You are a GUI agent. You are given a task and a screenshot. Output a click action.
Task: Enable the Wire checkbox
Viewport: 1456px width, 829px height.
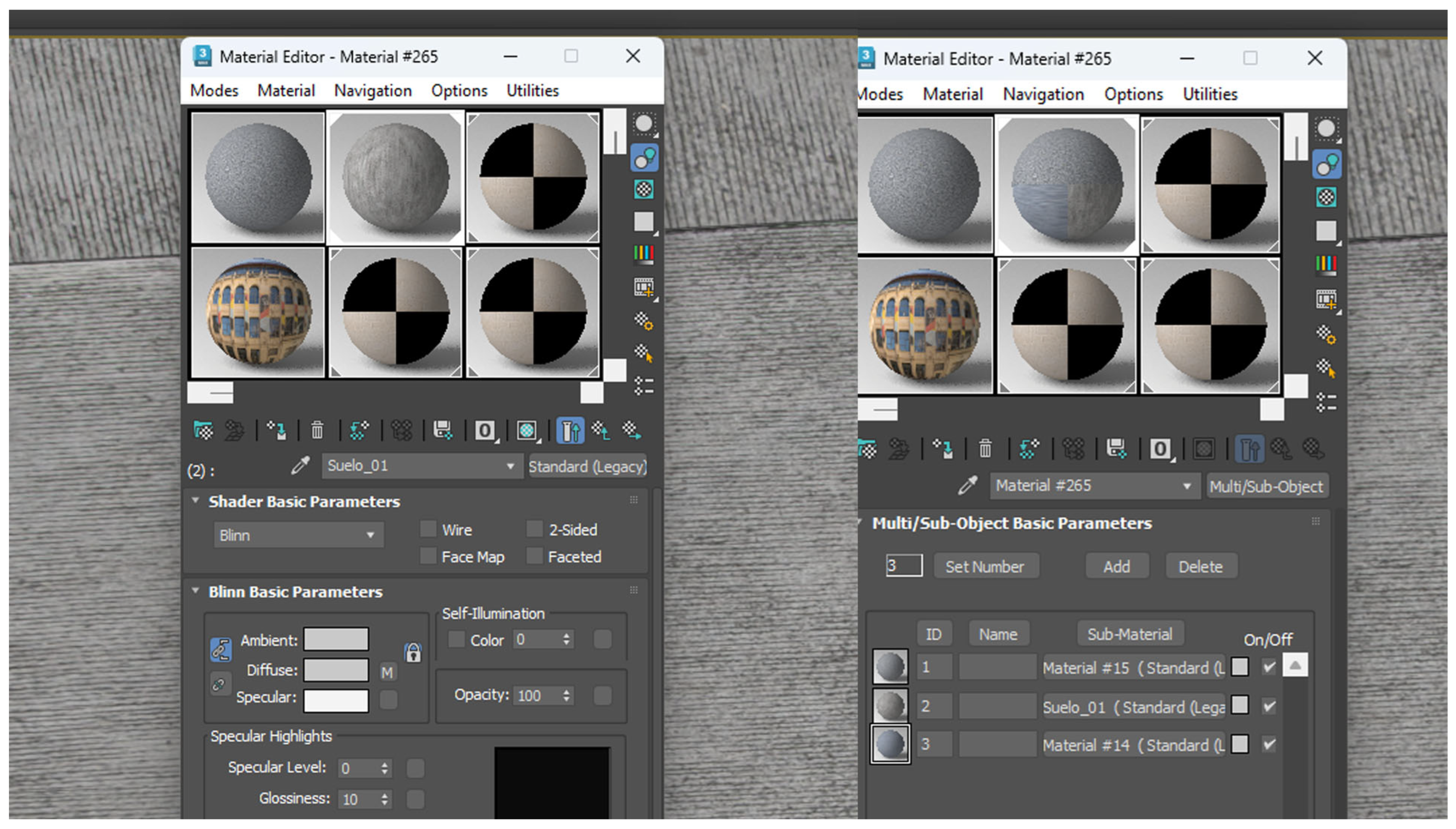428,529
